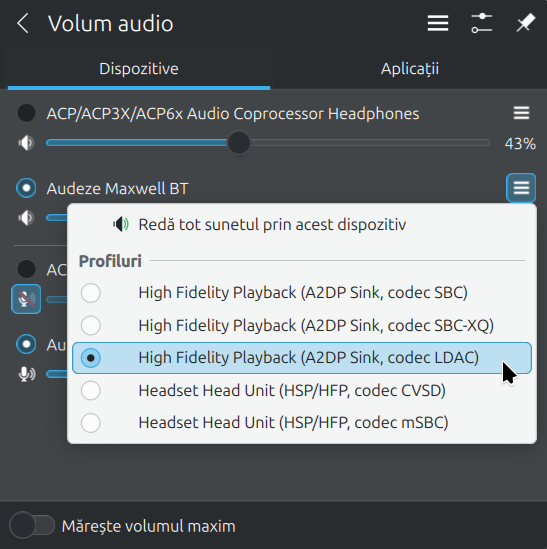Select codec SBC-XQ playback profile
The width and height of the screenshot is (547, 549).
(302, 325)
